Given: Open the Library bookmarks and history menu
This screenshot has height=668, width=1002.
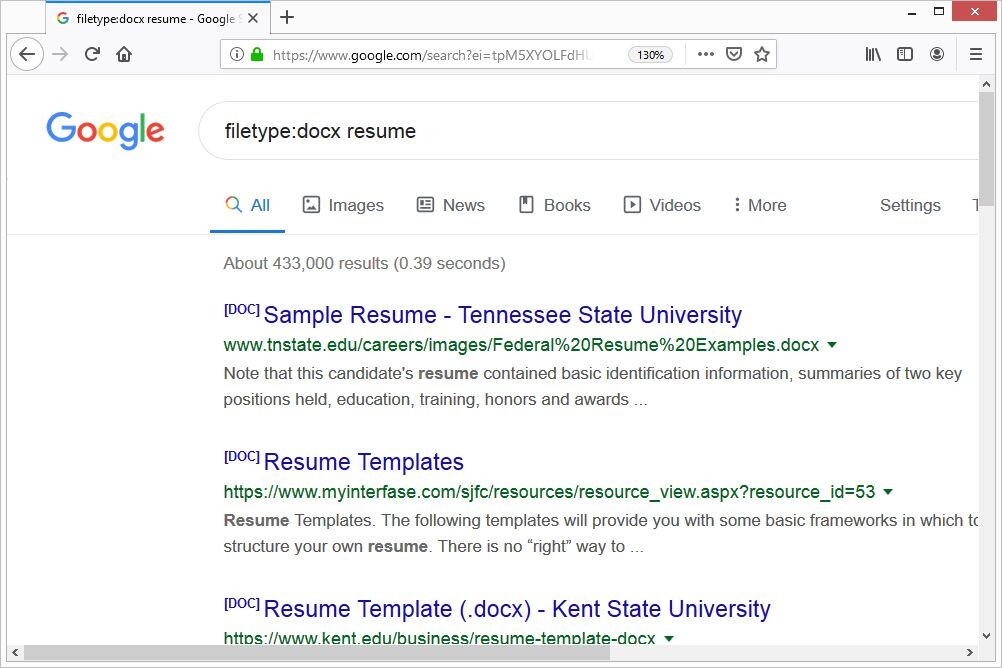Looking at the screenshot, I should click(873, 54).
